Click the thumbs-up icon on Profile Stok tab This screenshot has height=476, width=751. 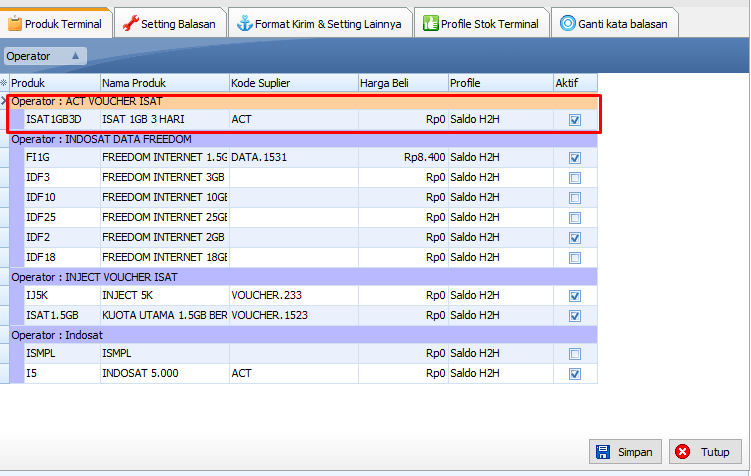coord(430,23)
